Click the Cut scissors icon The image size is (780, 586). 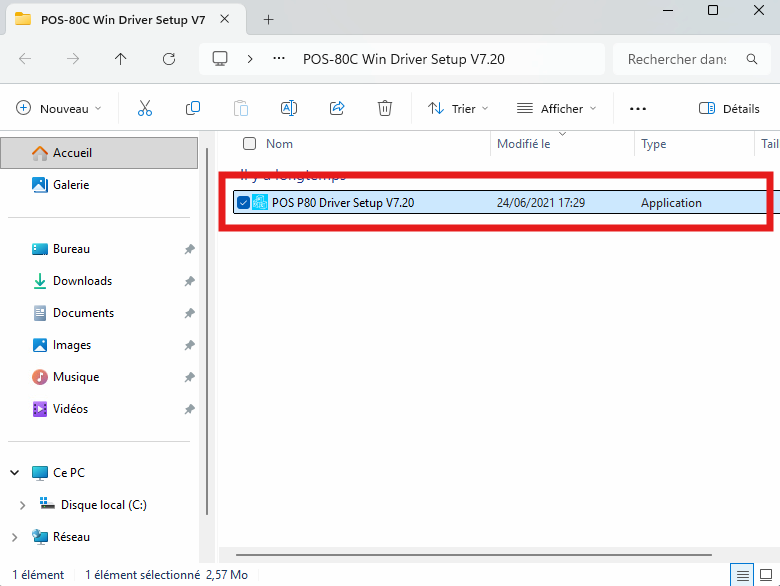point(145,108)
